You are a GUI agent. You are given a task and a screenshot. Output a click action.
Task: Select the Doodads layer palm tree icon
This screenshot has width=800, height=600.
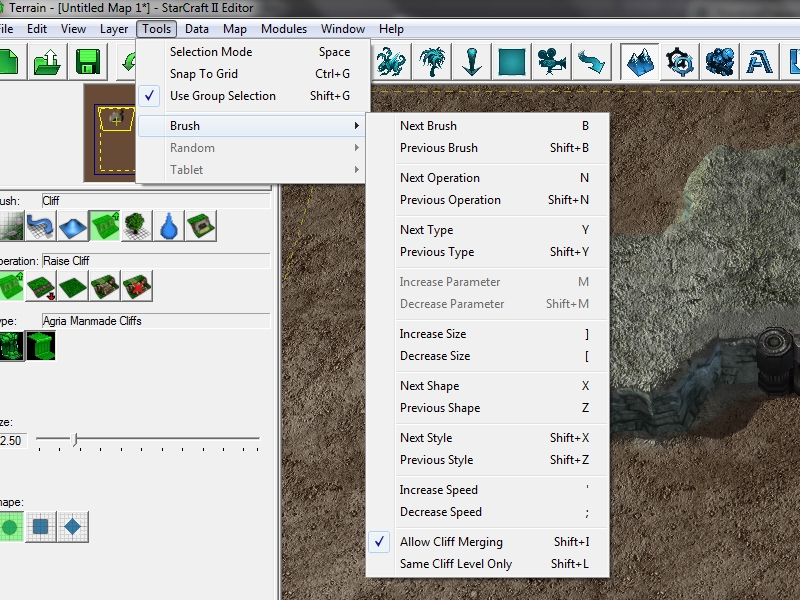[x=432, y=62]
